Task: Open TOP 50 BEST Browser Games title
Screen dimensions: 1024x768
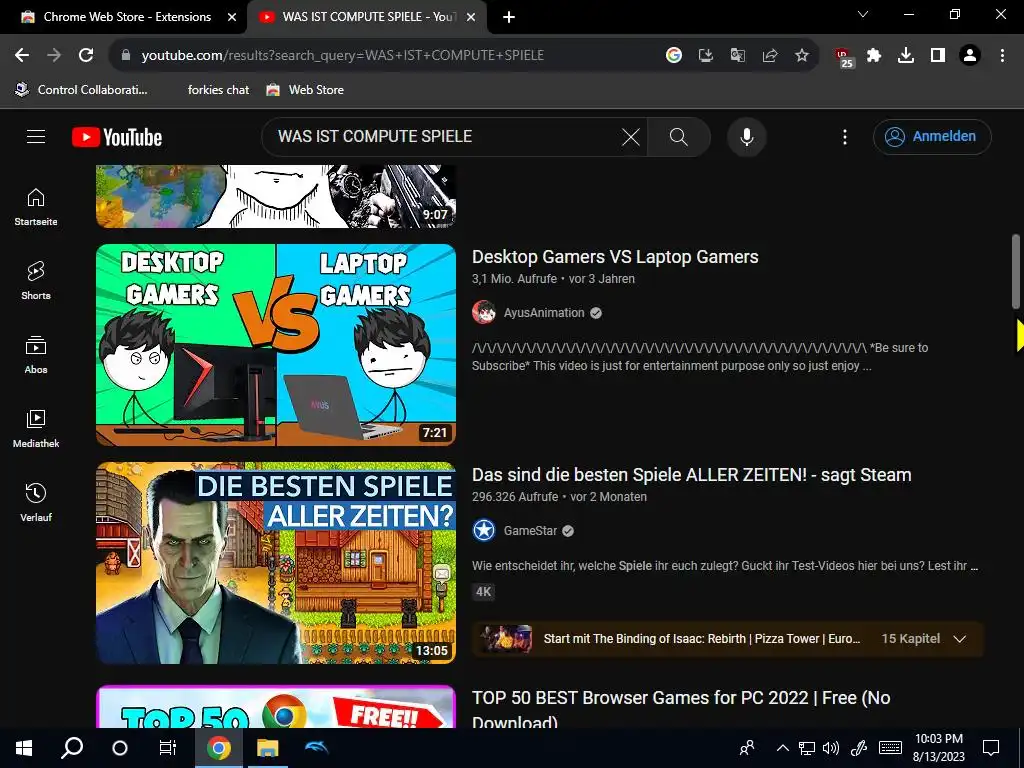Action: pos(681,709)
